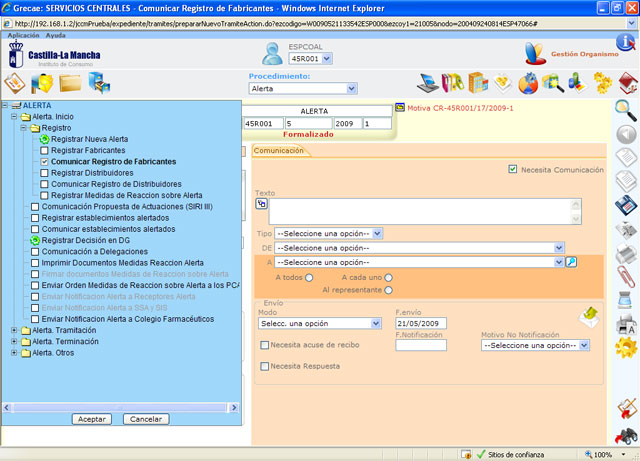Open Motiva CR-45R001/17/2009-1 link
Screen dimensions: 640x461
(x=460, y=108)
